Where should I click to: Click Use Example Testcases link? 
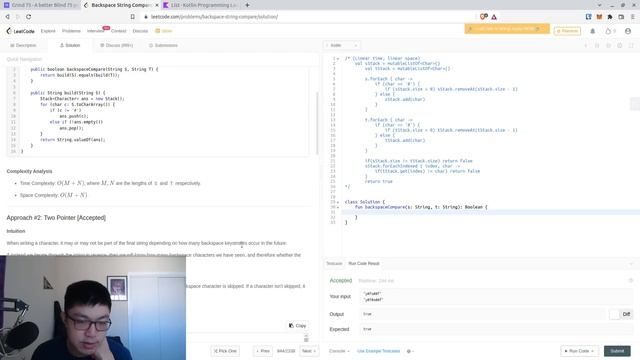378,351
